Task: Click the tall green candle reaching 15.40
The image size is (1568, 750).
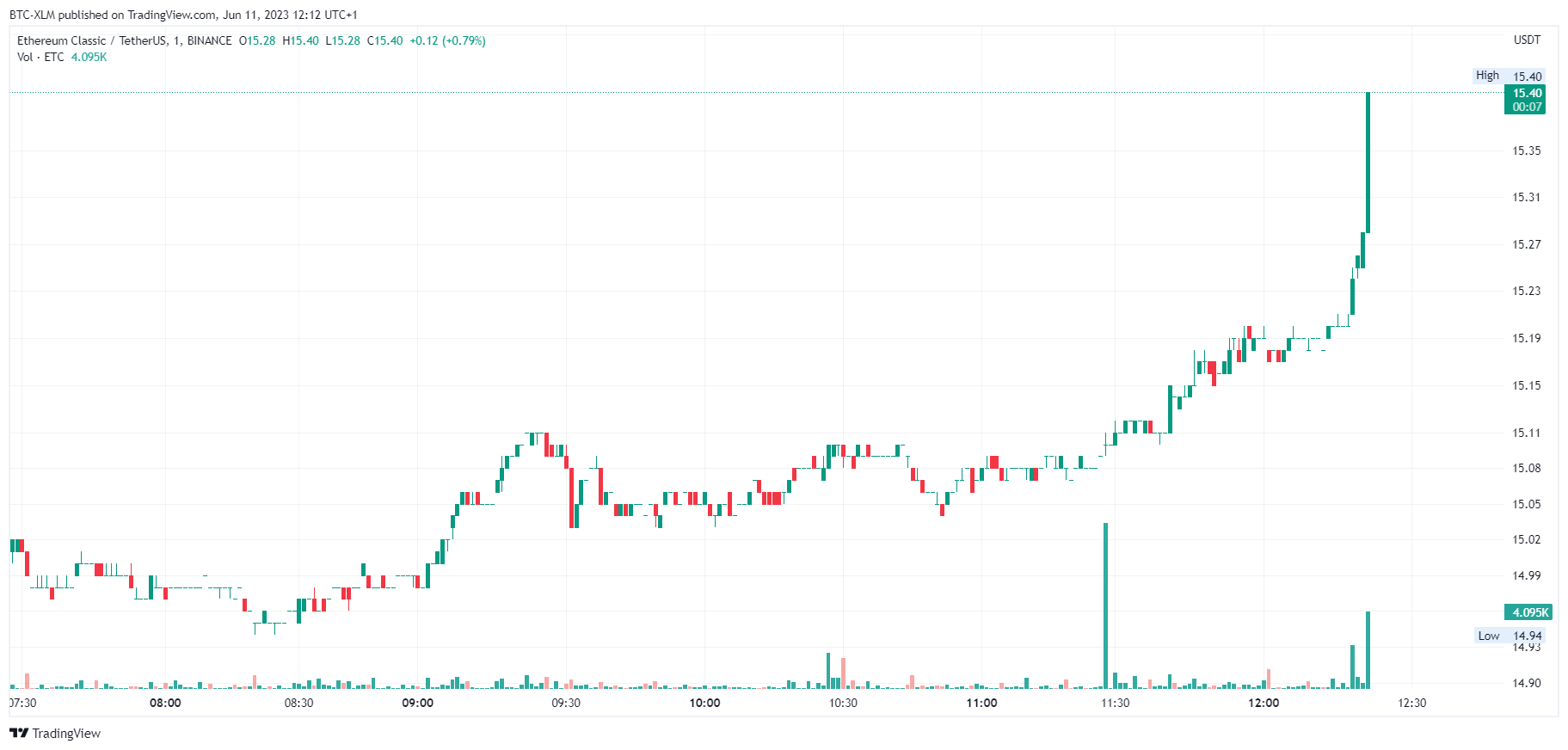Action: coord(1368,163)
